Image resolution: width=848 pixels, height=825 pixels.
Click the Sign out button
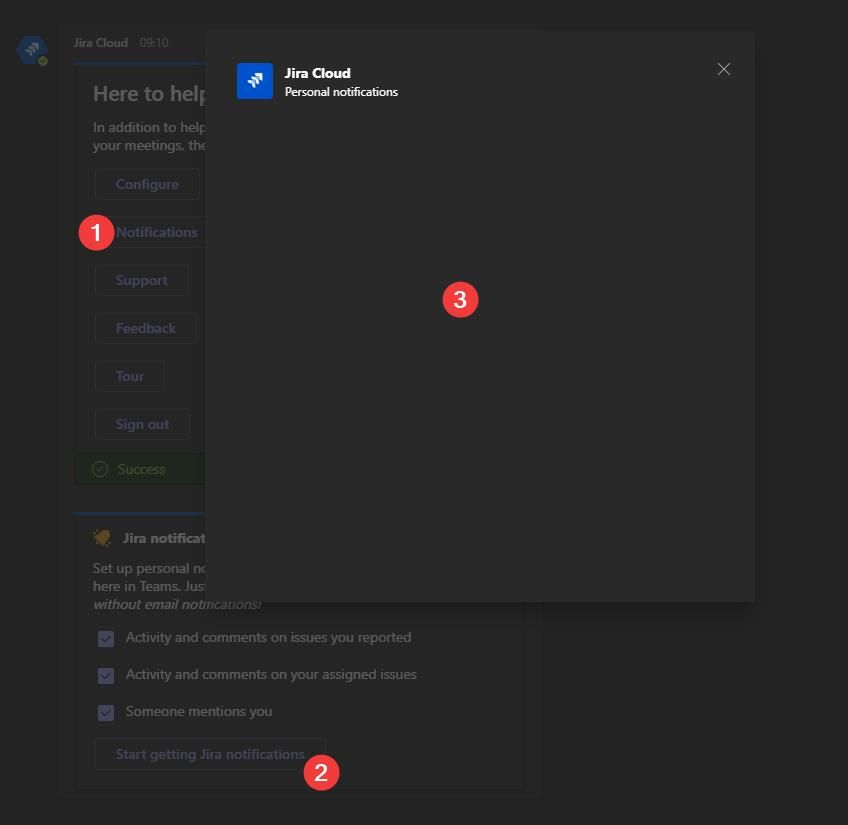pyautogui.click(x=142, y=424)
